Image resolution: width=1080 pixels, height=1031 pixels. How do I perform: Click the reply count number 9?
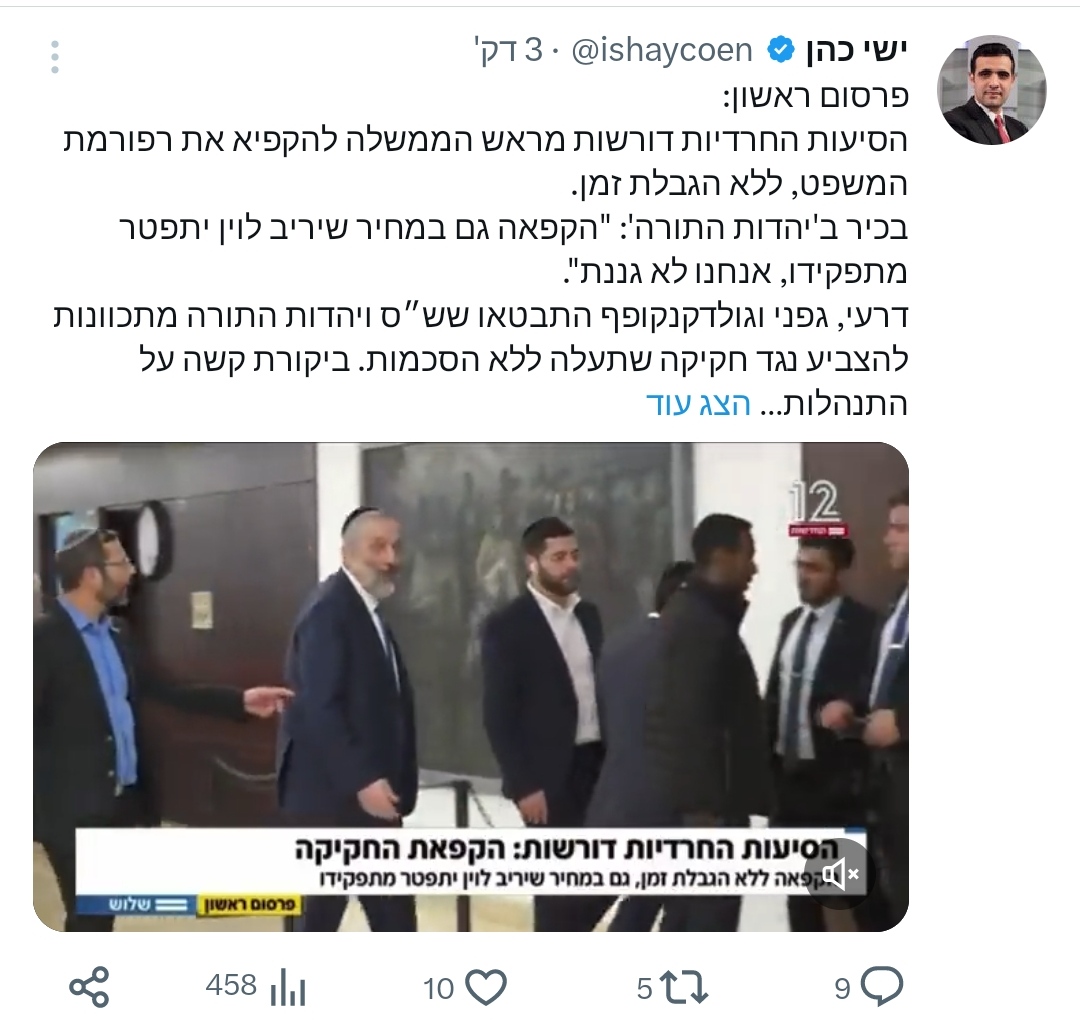[x=843, y=989]
